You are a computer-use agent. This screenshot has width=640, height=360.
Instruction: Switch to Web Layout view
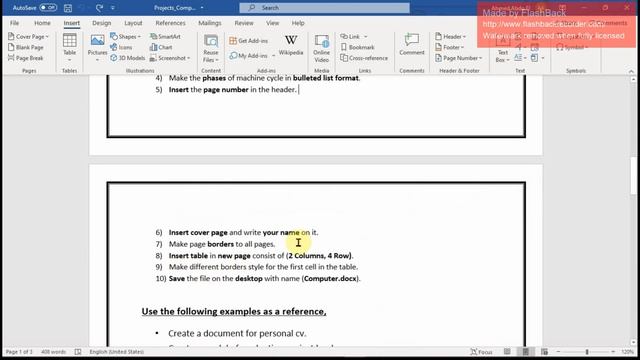tap(544, 351)
